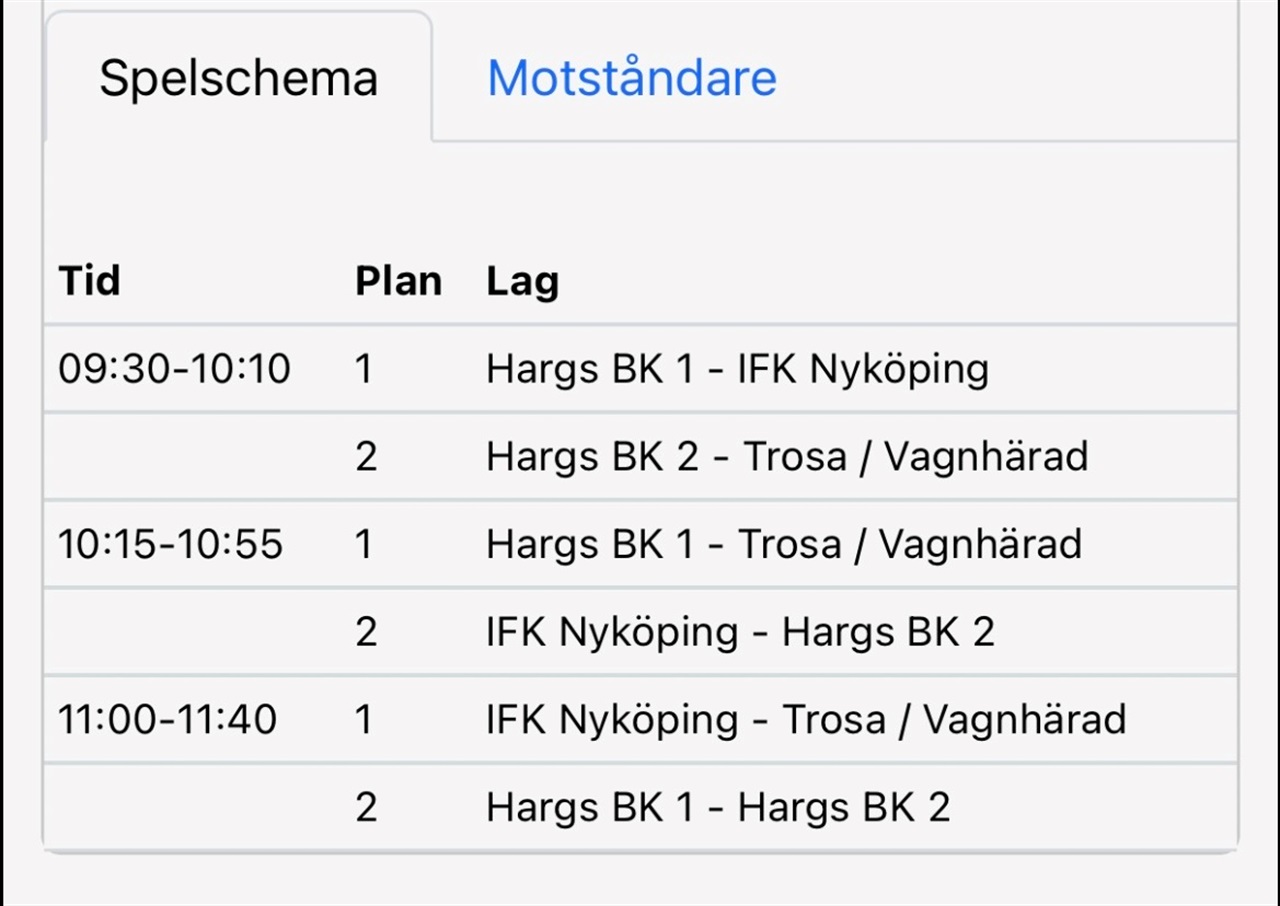Select the 11:00-11:40 time slot cell
This screenshot has height=906, width=1280.
click(x=167, y=720)
